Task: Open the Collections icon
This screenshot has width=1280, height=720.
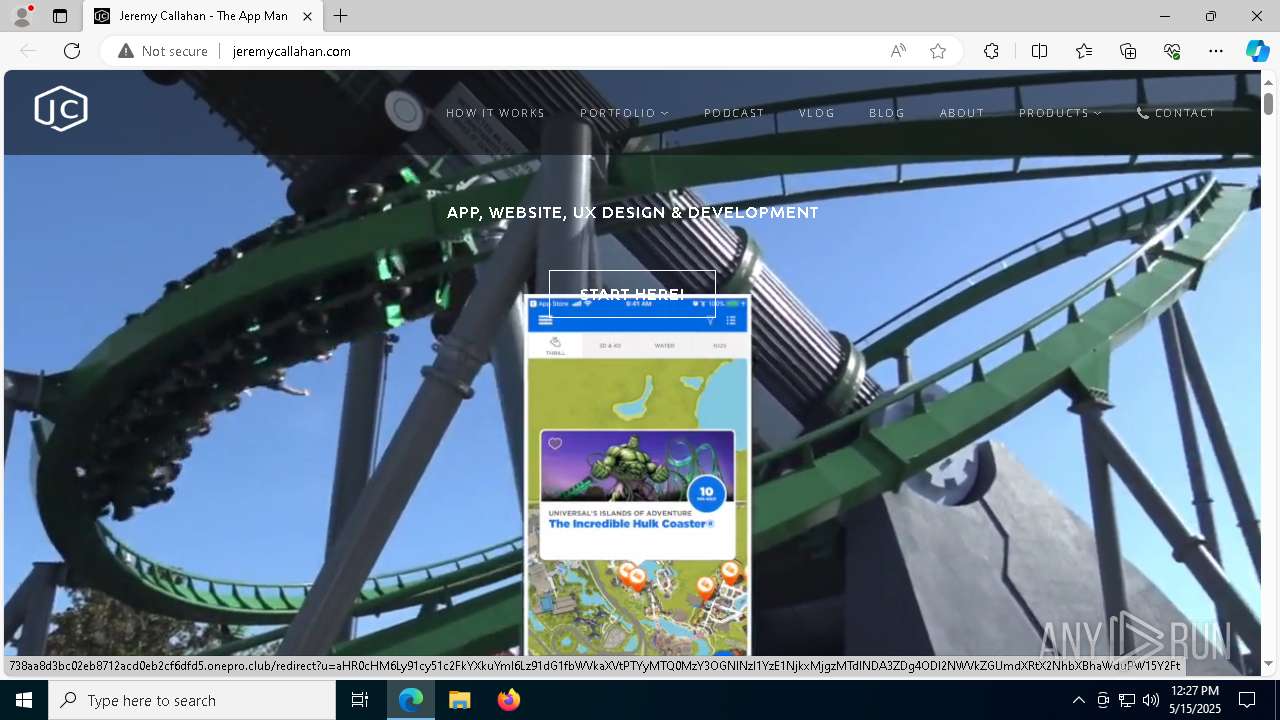Action: [1128, 51]
